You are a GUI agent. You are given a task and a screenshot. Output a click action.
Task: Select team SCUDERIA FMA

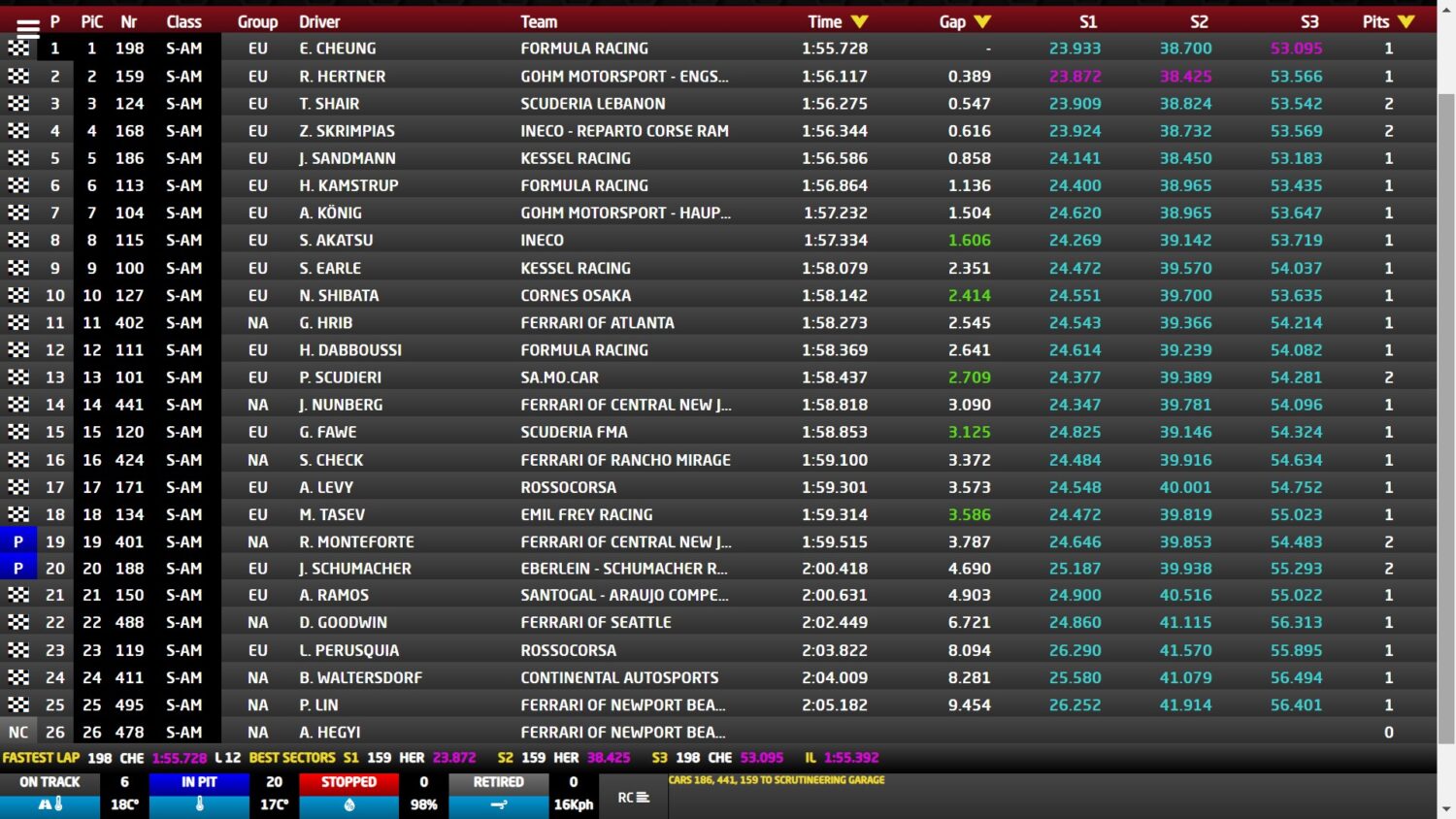[x=574, y=432]
